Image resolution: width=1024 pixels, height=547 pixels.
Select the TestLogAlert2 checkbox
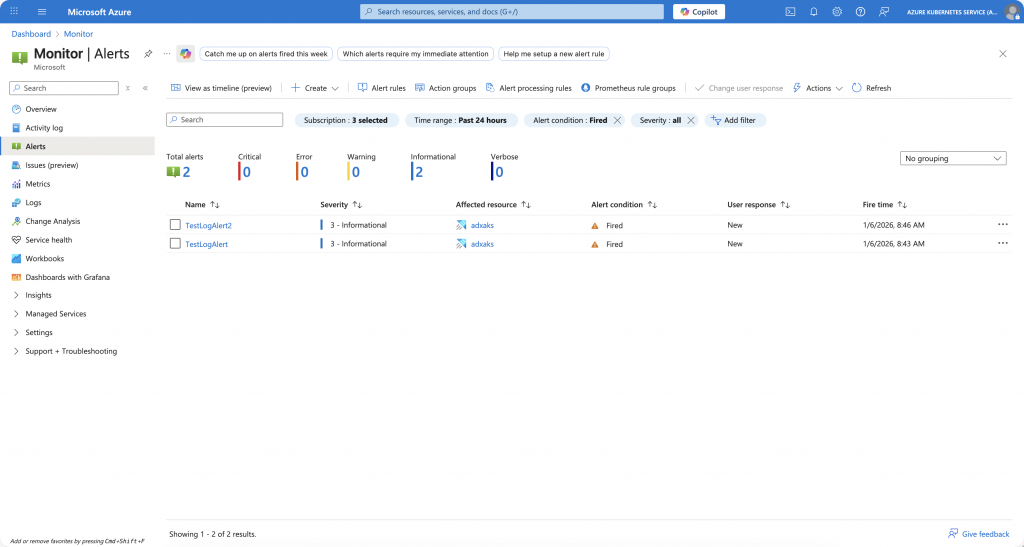pyautogui.click(x=175, y=225)
